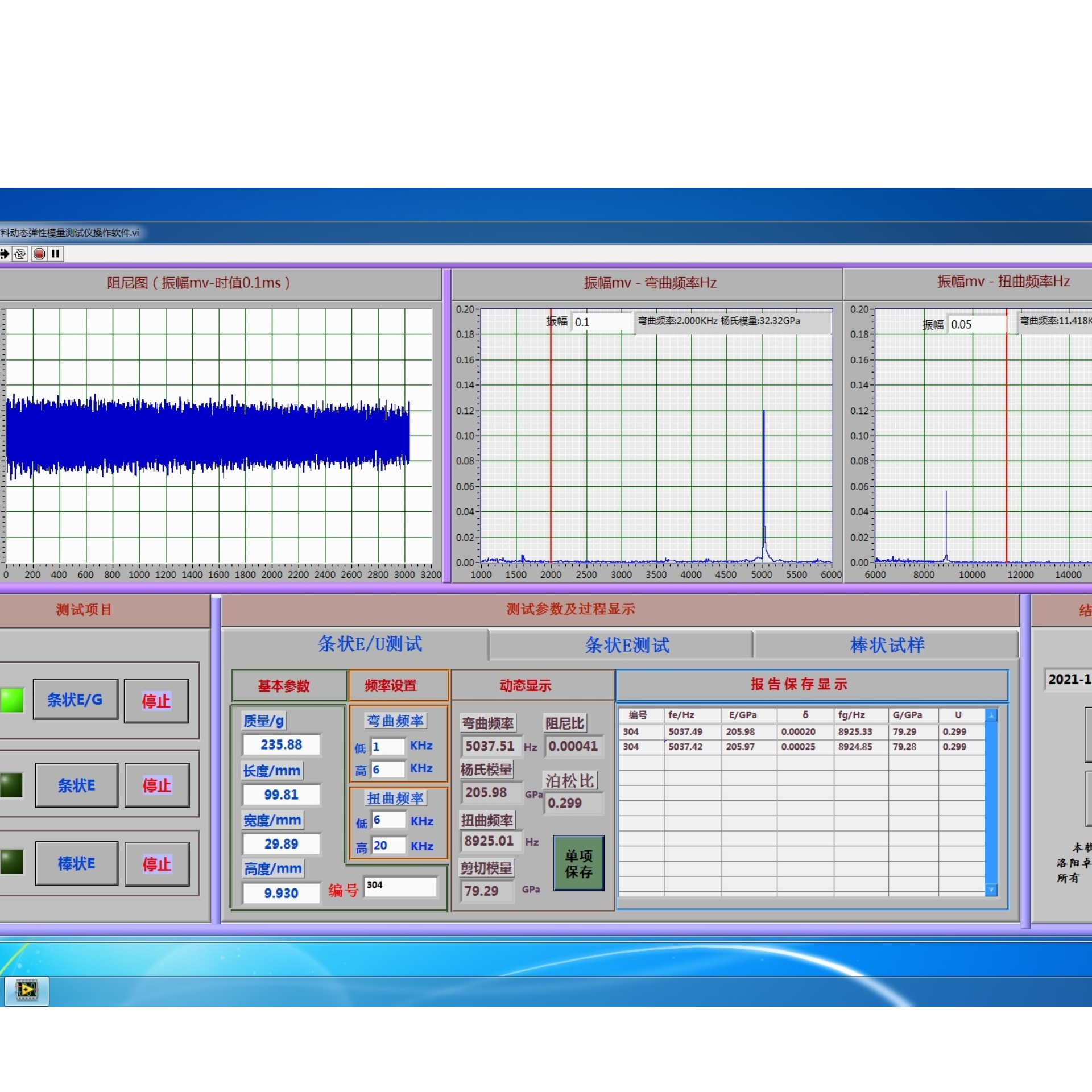The width and height of the screenshot is (1092, 1092).
Task: Click 停止 beside 条状E/G
Action: coord(156,701)
